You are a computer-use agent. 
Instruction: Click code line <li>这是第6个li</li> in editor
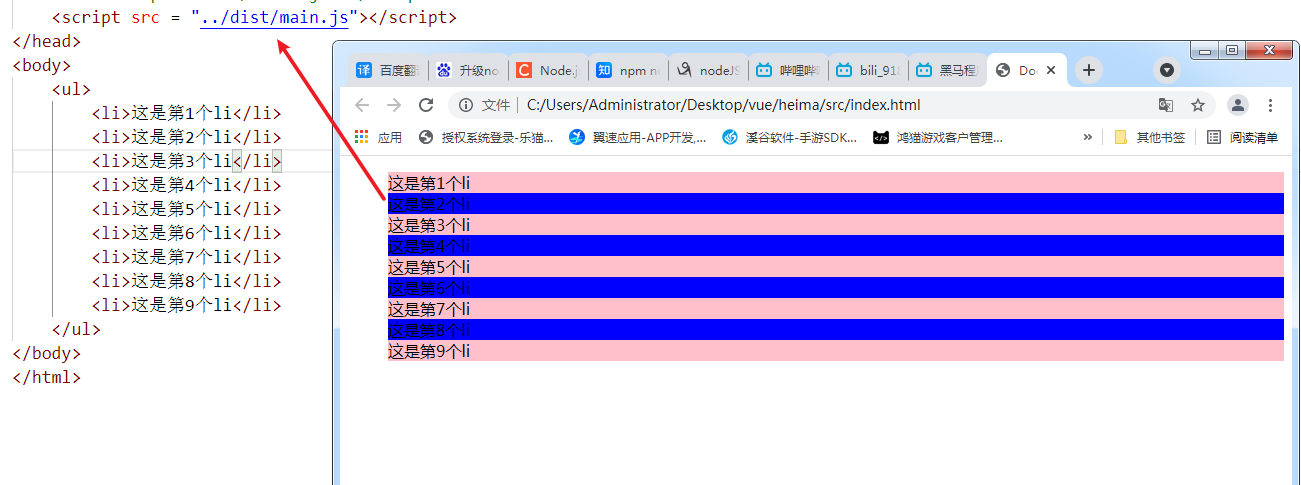coord(186,233)
